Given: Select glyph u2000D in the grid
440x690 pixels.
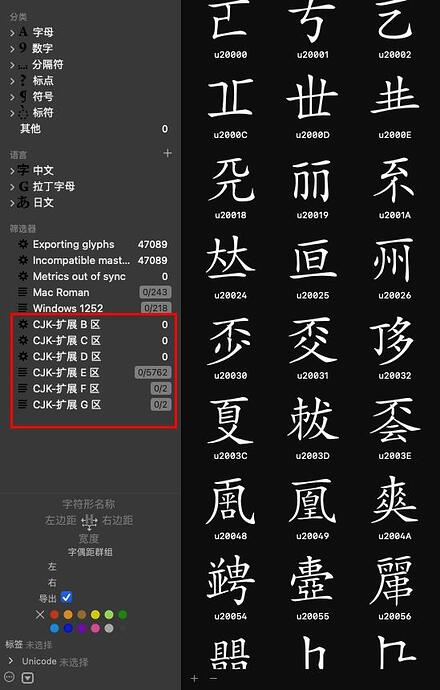Looking at the screenshot, I should coord(312,106).
